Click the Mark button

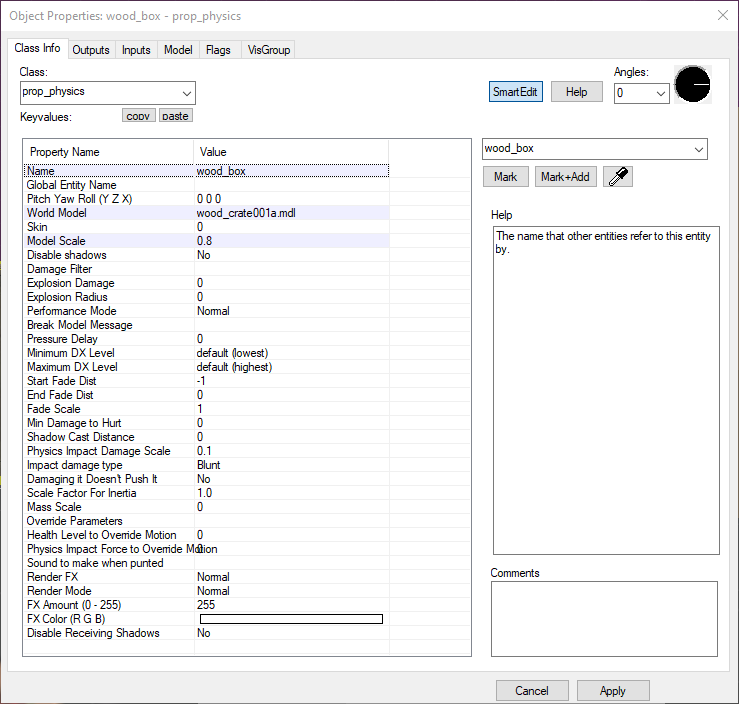click(506, 177)
